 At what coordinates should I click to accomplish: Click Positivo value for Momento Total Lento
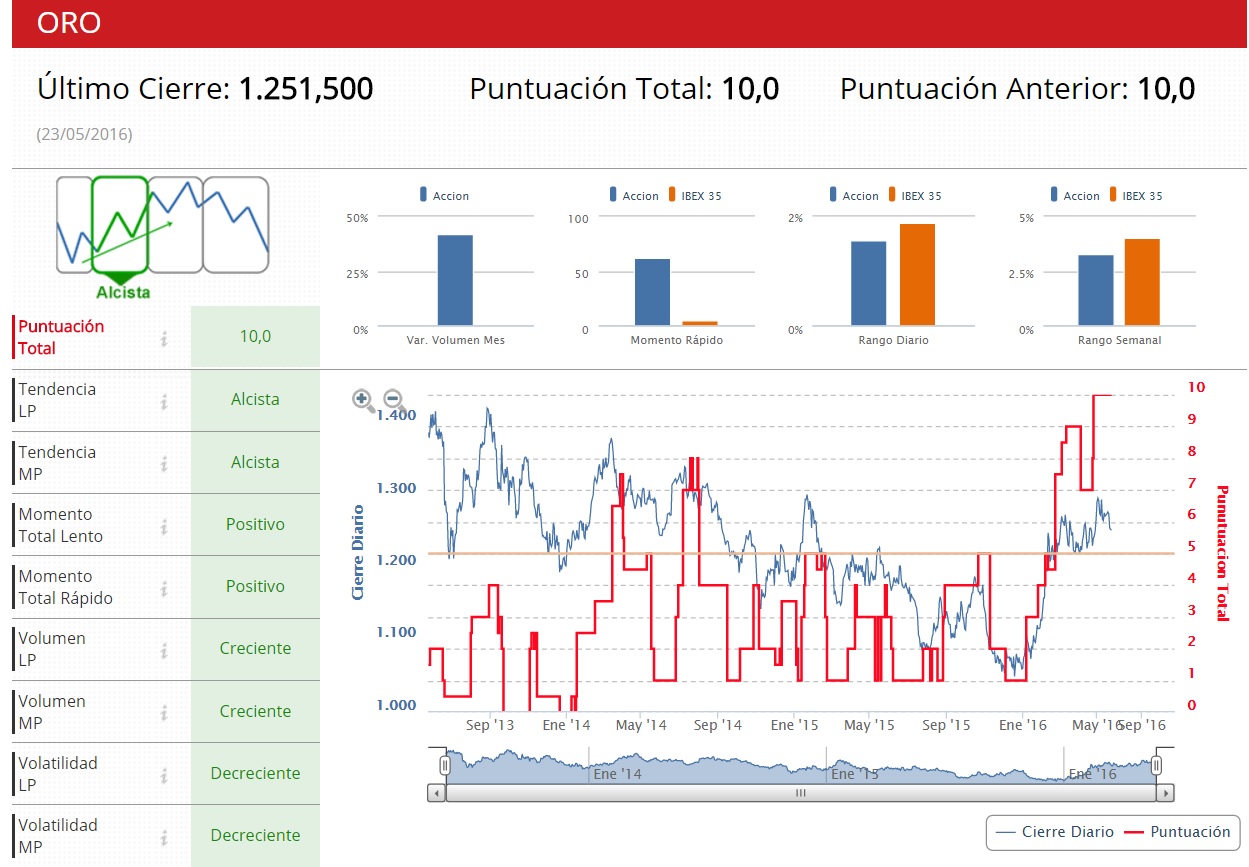pos(255,524)
